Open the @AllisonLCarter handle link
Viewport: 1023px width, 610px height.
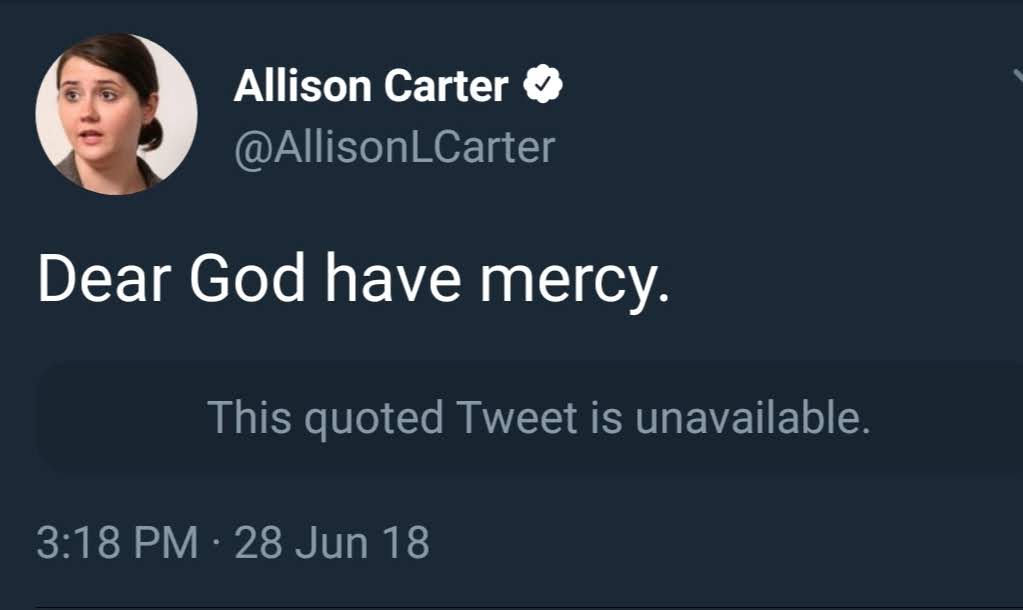point(393,147)
